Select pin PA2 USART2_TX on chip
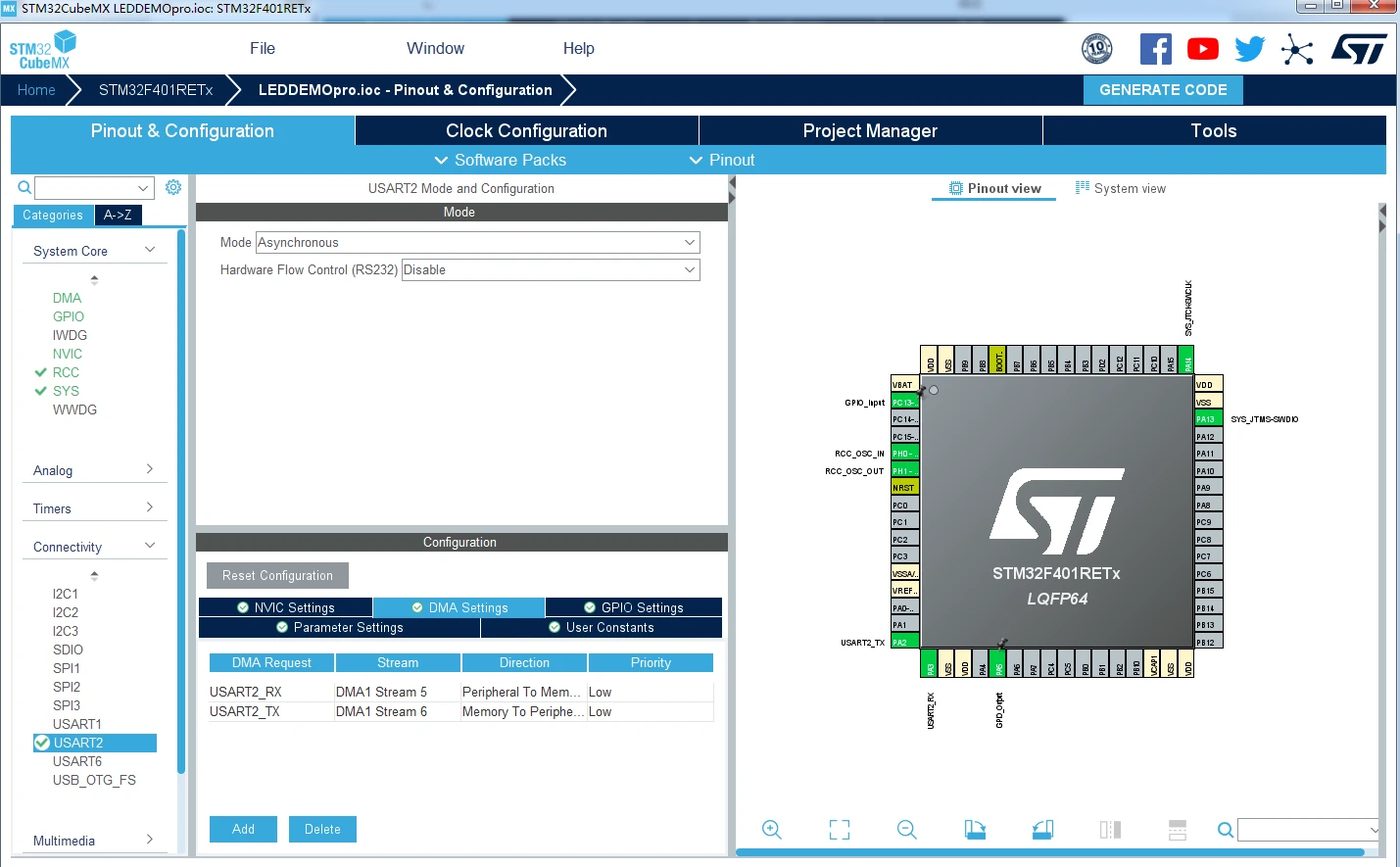 (x=904, y=642)
